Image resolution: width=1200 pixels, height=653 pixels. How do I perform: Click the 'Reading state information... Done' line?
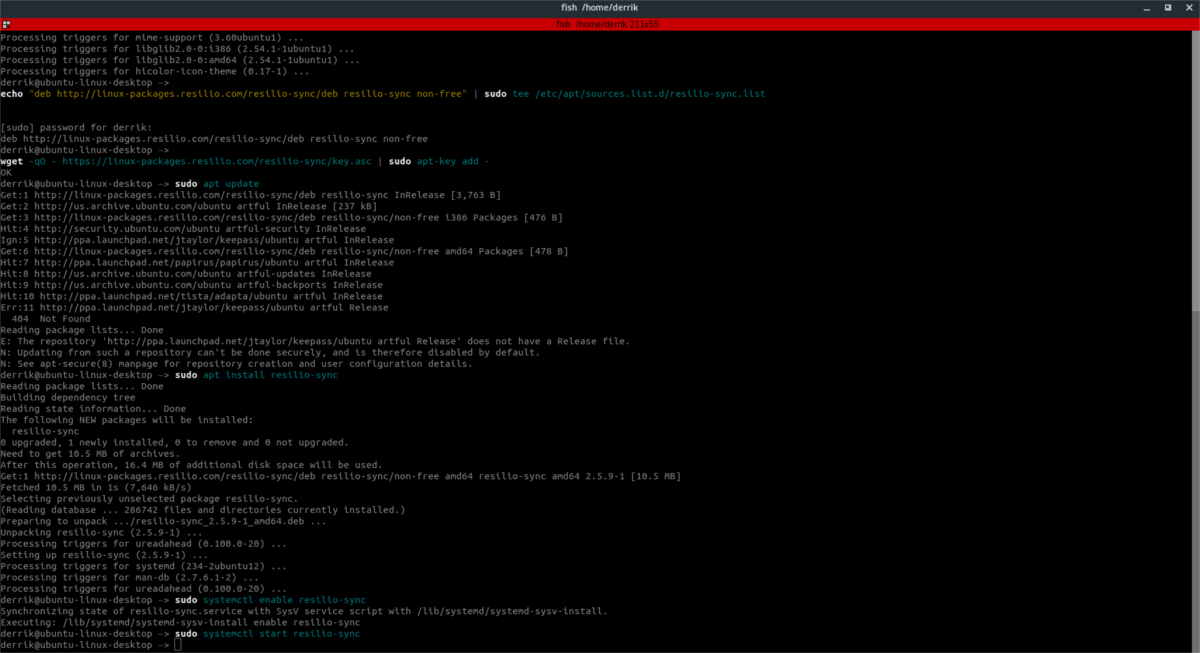pos(93,408)
